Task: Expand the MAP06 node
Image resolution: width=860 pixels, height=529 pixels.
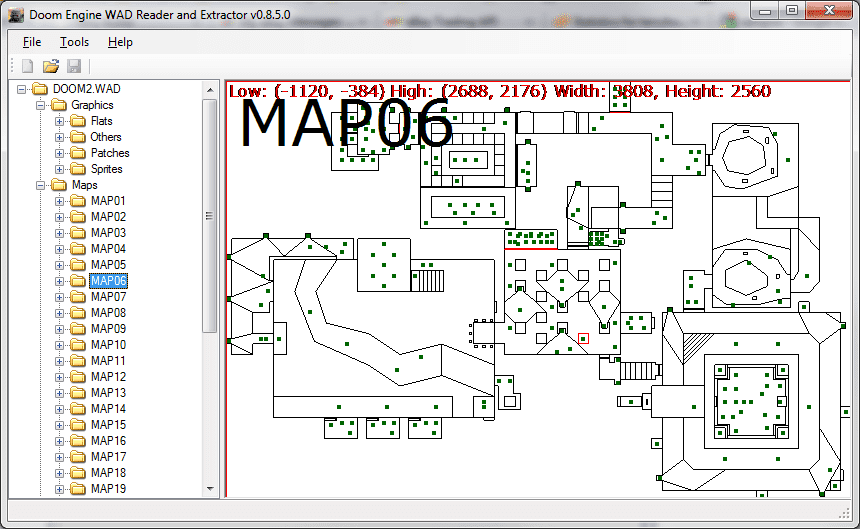Action: point(59,281)
